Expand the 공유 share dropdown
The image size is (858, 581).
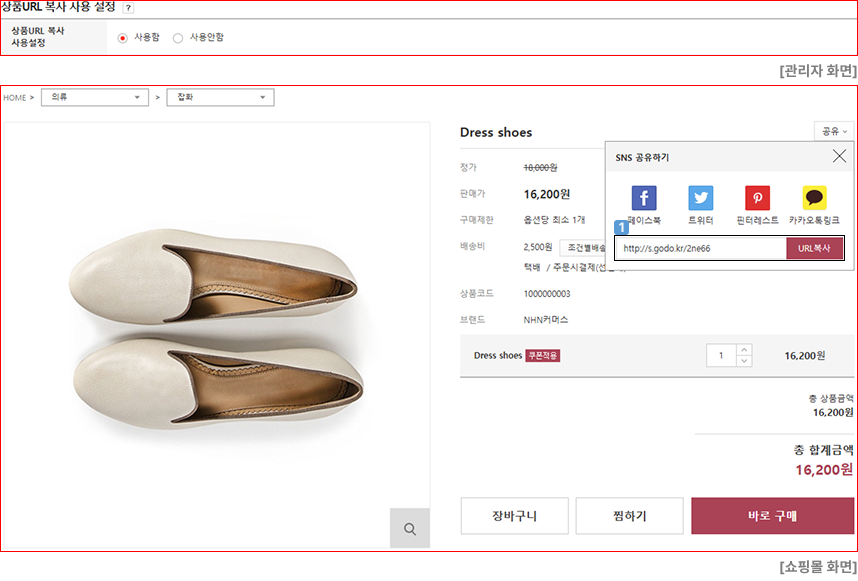(834, 131)
